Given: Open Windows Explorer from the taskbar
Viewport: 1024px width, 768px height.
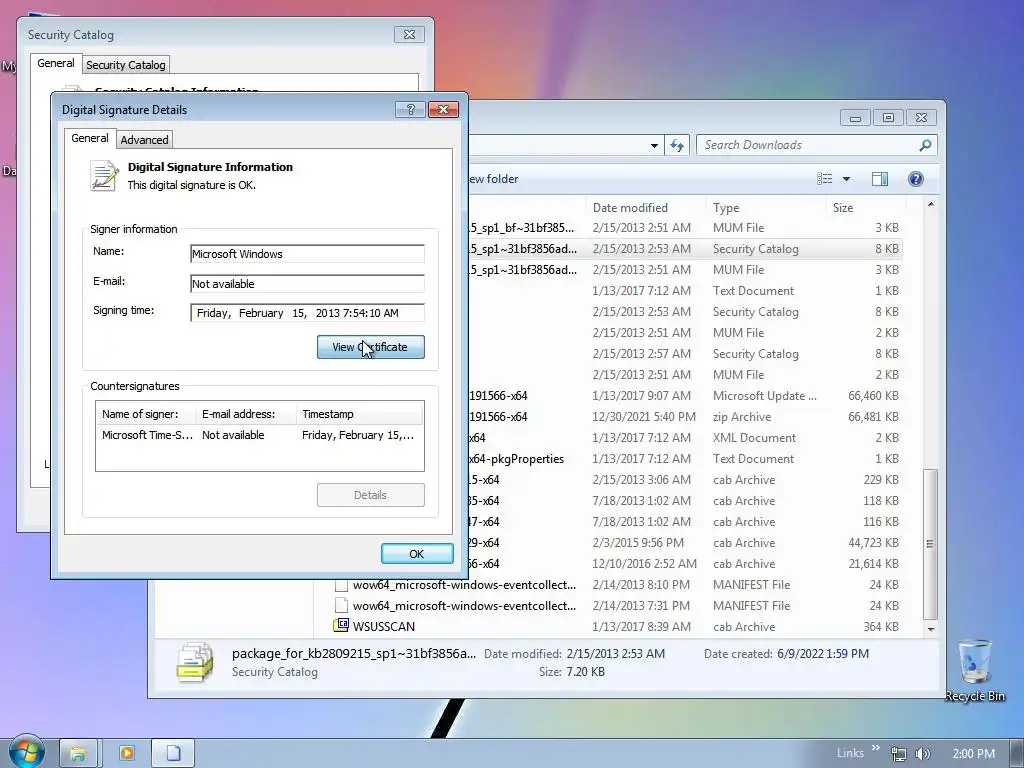Looking at the screenshot, I should pyautogui.click(x=78, y=753).
